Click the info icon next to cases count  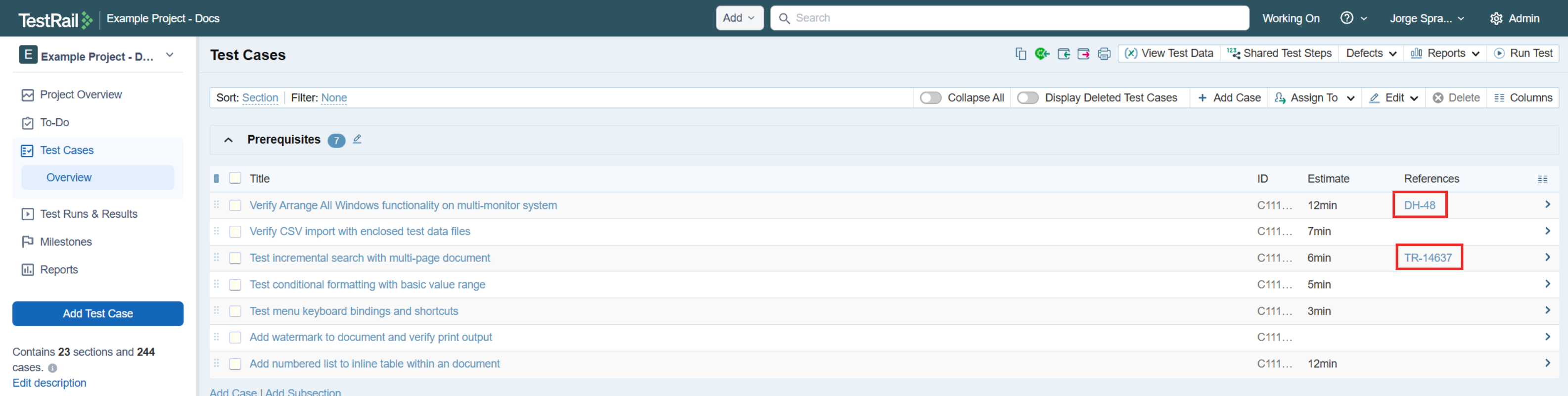(53, 368)
